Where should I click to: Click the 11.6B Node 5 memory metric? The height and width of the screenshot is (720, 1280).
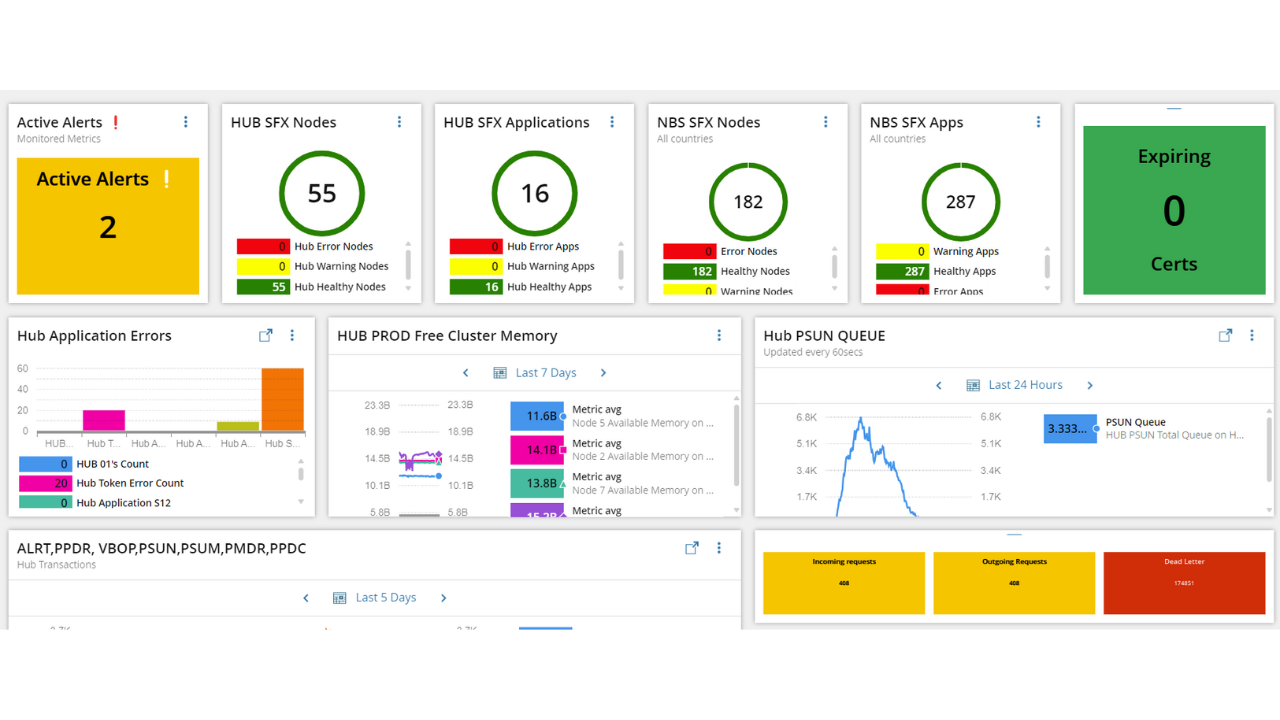pyautogui.click(x=612, y=416)
